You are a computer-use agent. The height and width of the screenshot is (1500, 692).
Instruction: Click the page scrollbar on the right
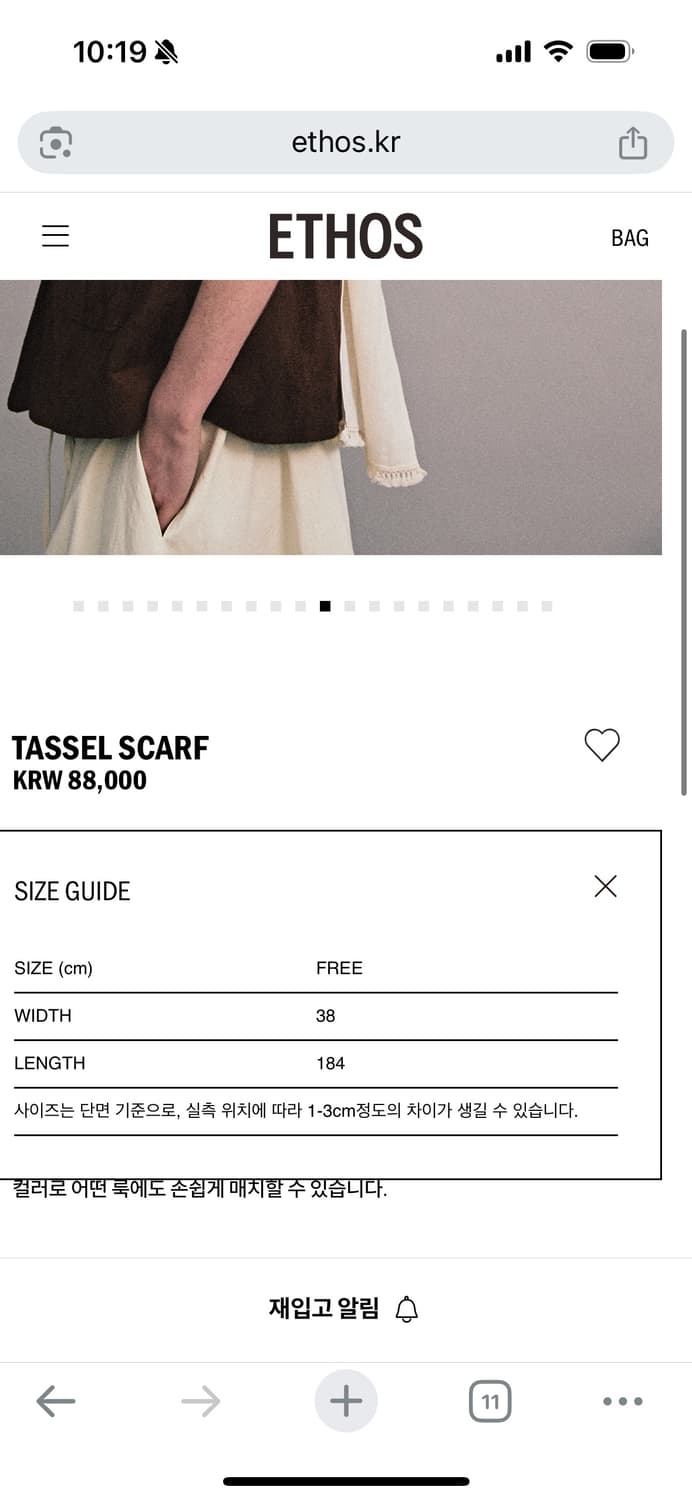point(684,560)
